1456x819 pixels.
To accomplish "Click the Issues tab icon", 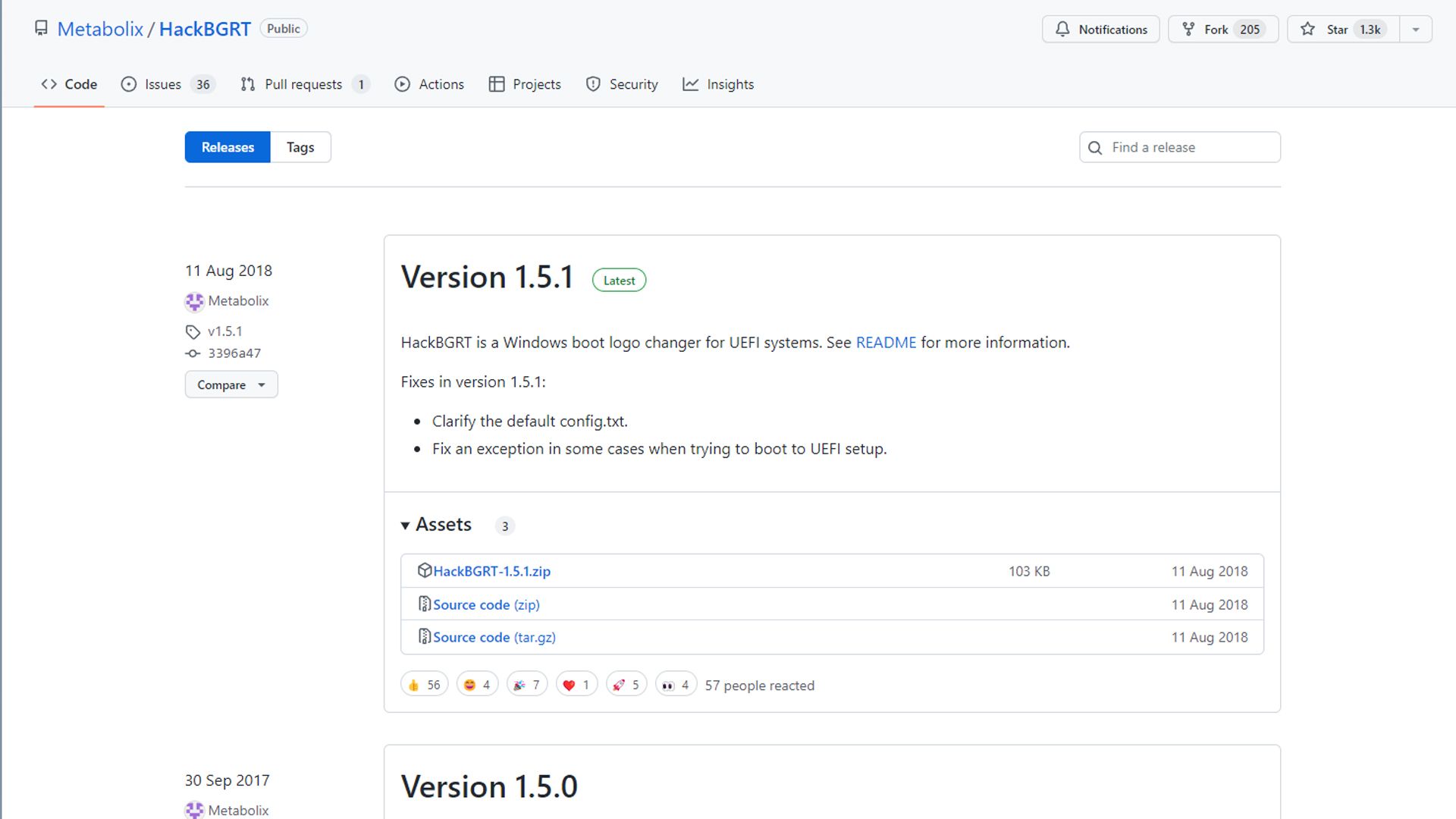I will (128, 84).
